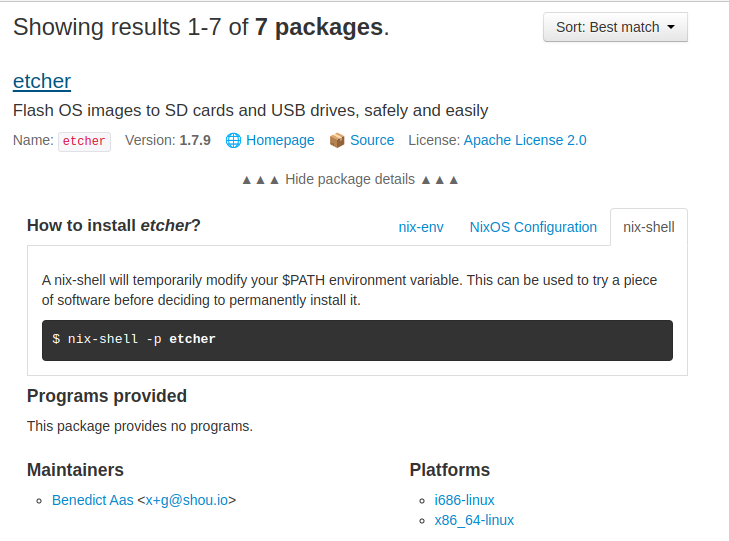Open maintainer Benedict Aas profile link
The width and height of the screenshot is (729, 541).
tap(93, 500)
